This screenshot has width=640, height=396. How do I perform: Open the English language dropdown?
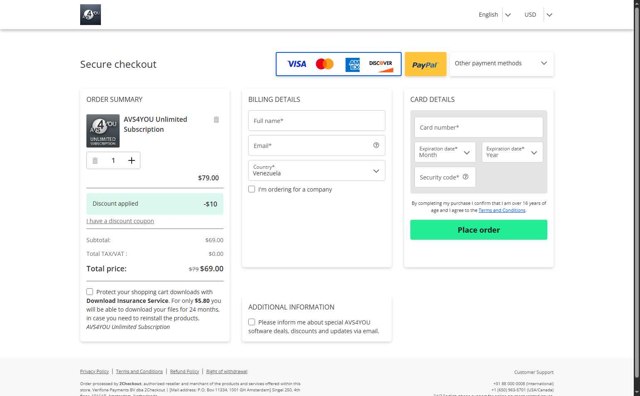pos(494,15)
